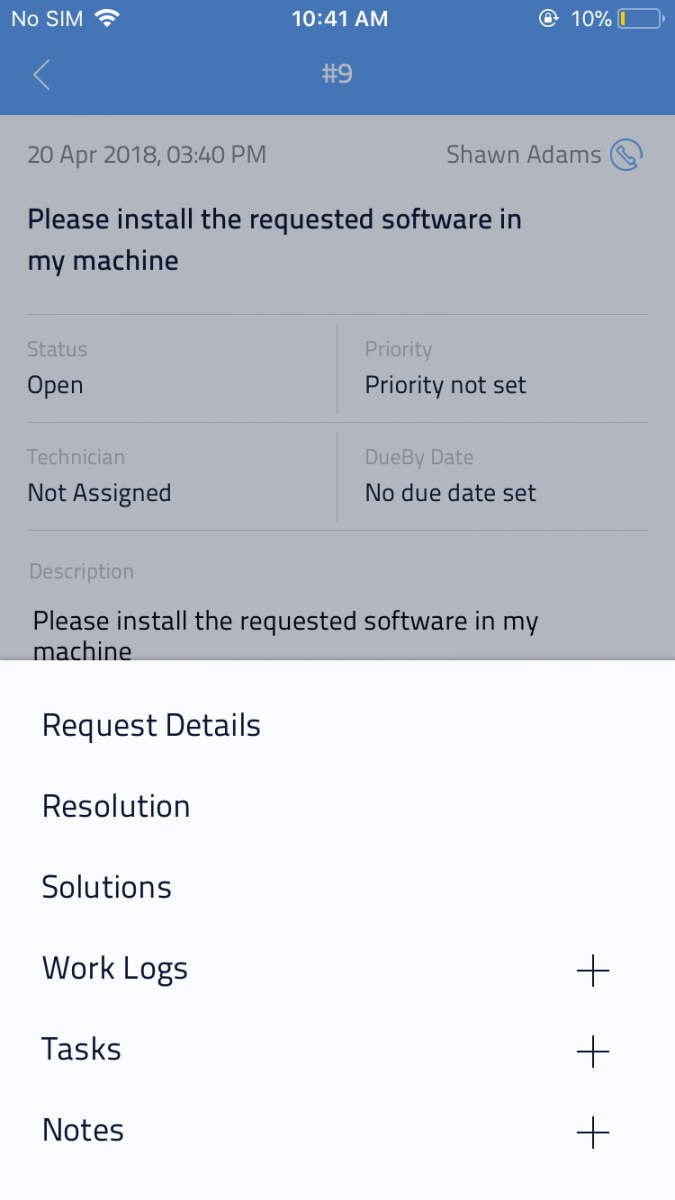Viewport: 675px width, 1200px height.
Task: Set priority via Priority not set field
Action: pyautogui.click(x=445, y=385)
